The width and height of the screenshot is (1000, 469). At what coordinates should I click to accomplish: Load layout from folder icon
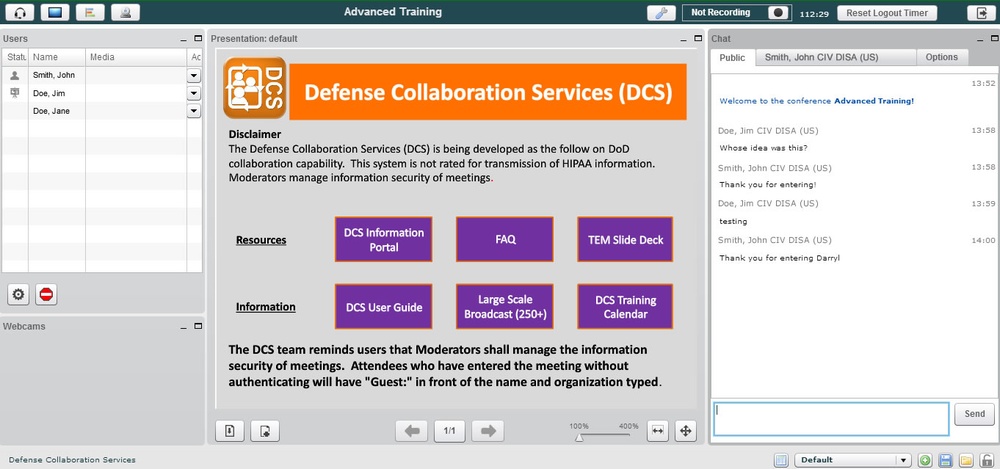[x=966, y=460]
